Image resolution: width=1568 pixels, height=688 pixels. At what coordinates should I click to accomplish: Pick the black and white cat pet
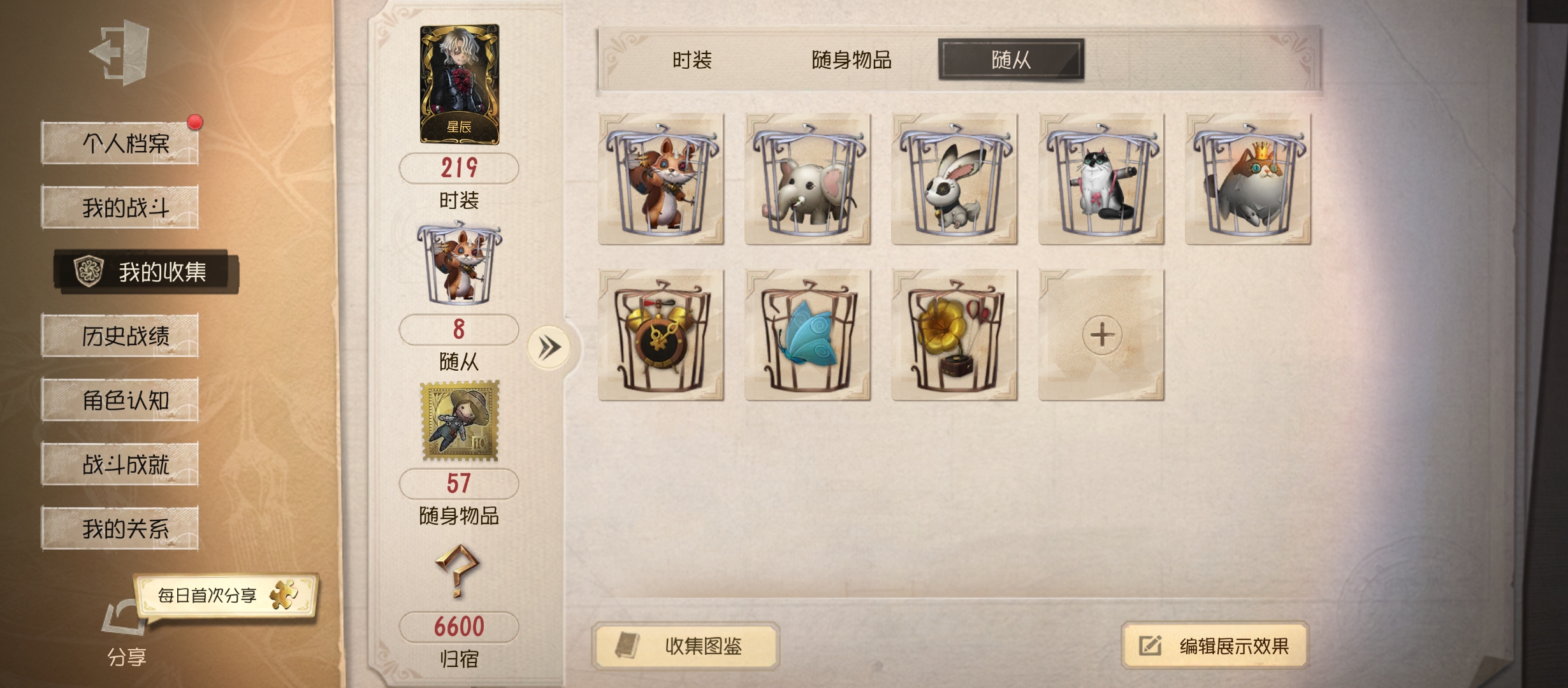click(1101, 179)
